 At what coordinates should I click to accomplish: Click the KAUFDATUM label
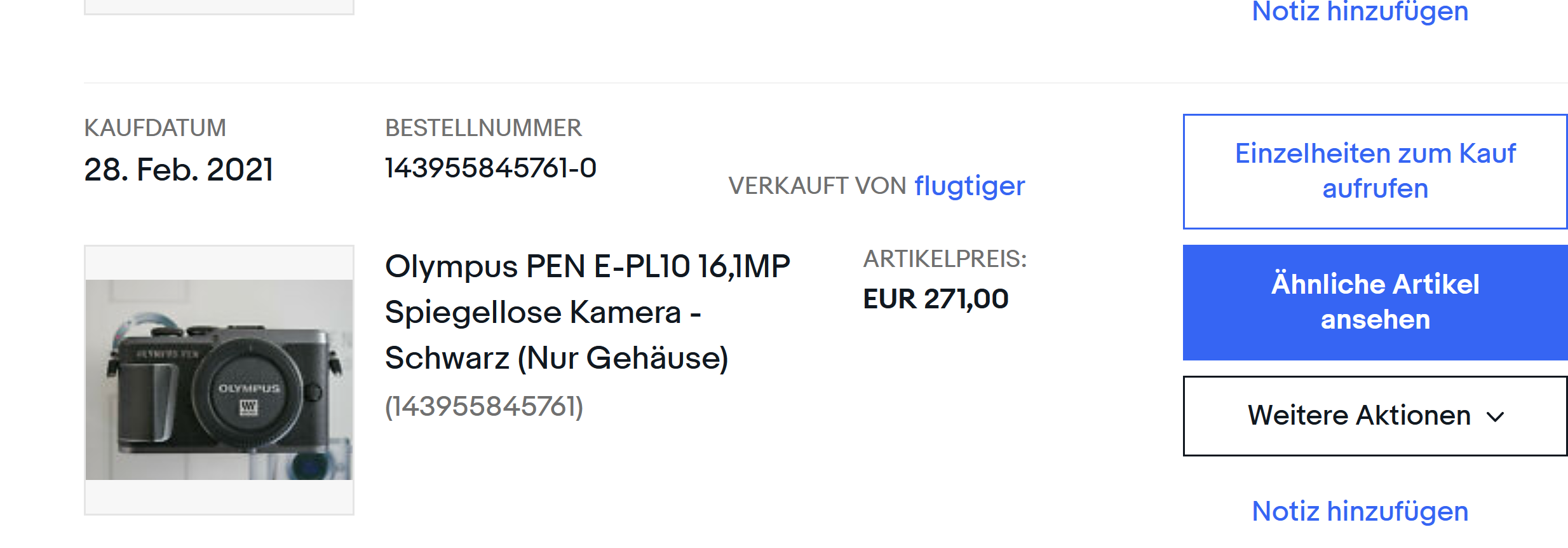[155, 128]
